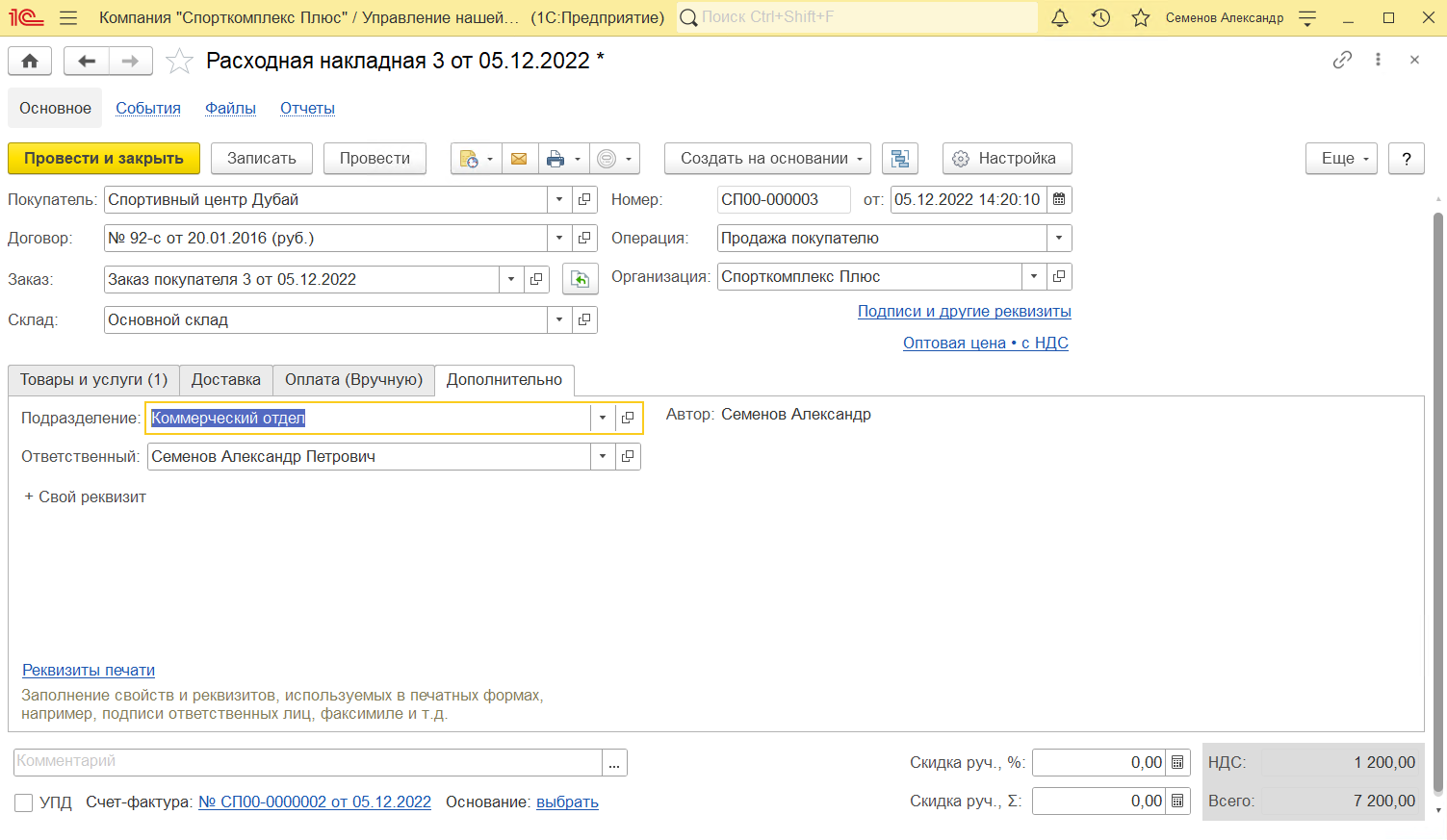1447x840 pixels.
Task: Expand the Покупатель dropdown list
Action: [x=559, y=199]
